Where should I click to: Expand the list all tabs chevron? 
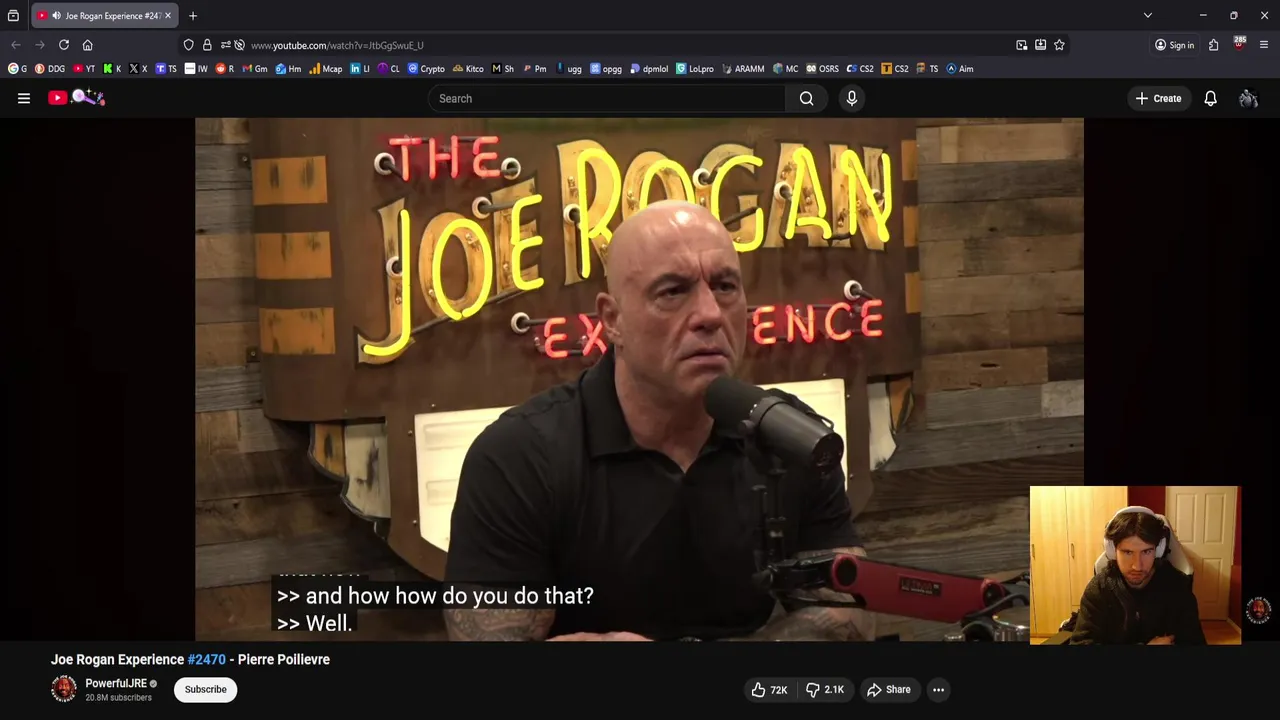click(1148, 16)
